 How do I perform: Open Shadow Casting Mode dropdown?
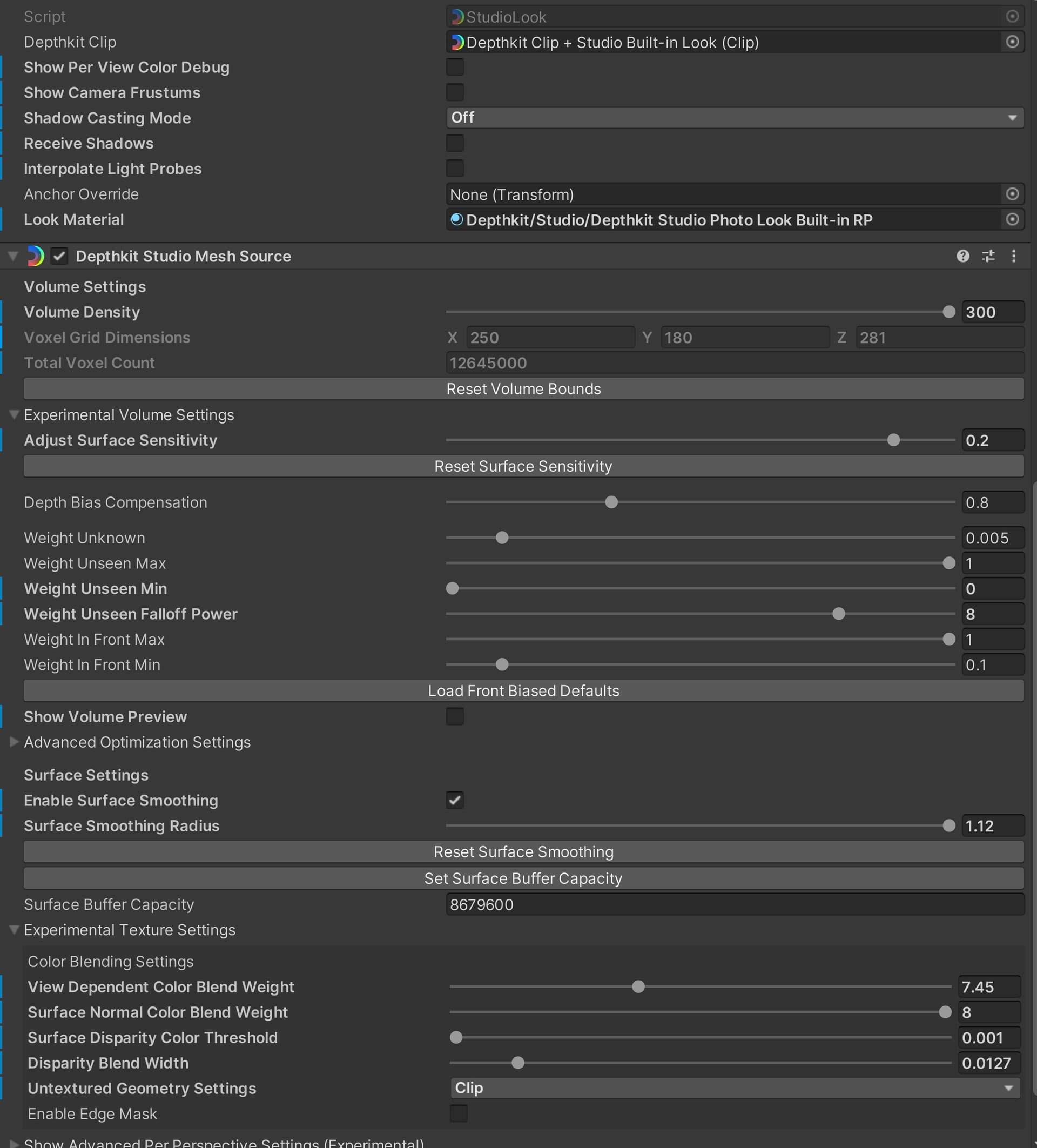pyautogui.click(x=734, y=118)
